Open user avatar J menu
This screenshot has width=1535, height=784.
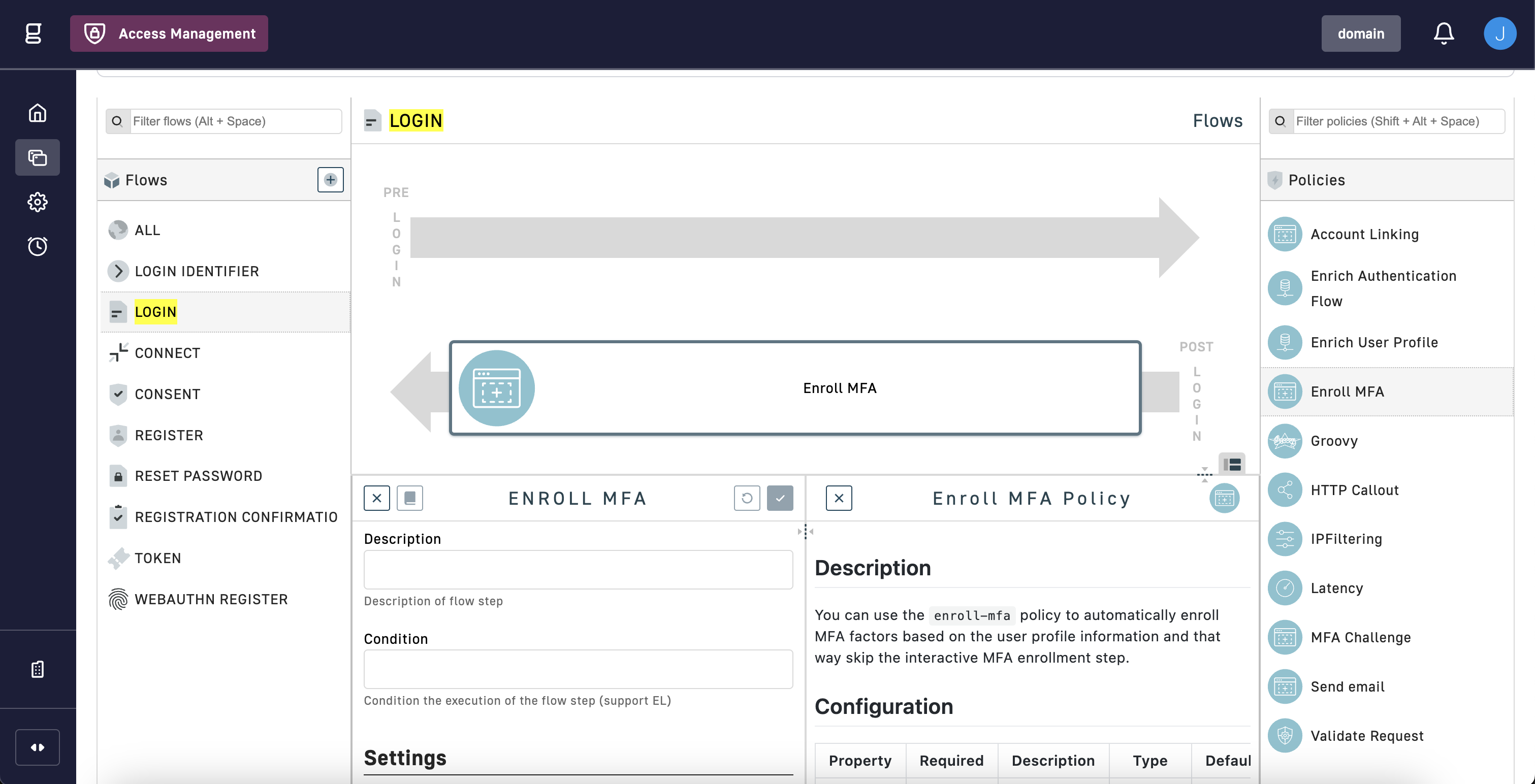pos(1499,34)
